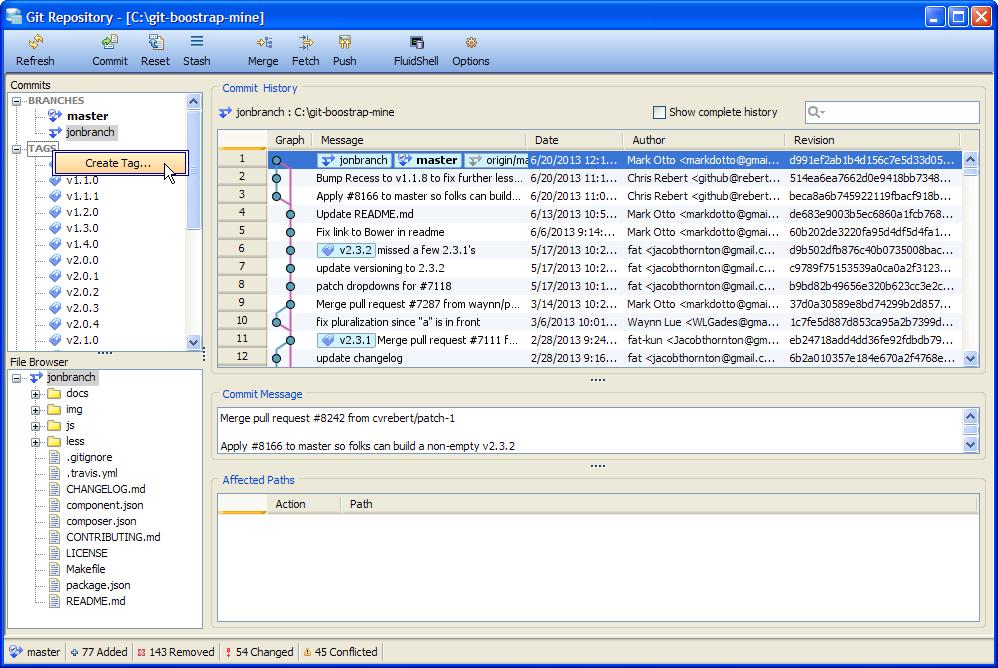The image size is (998, 668).
Task: Sort history by Message column
Action: (420, 140)
